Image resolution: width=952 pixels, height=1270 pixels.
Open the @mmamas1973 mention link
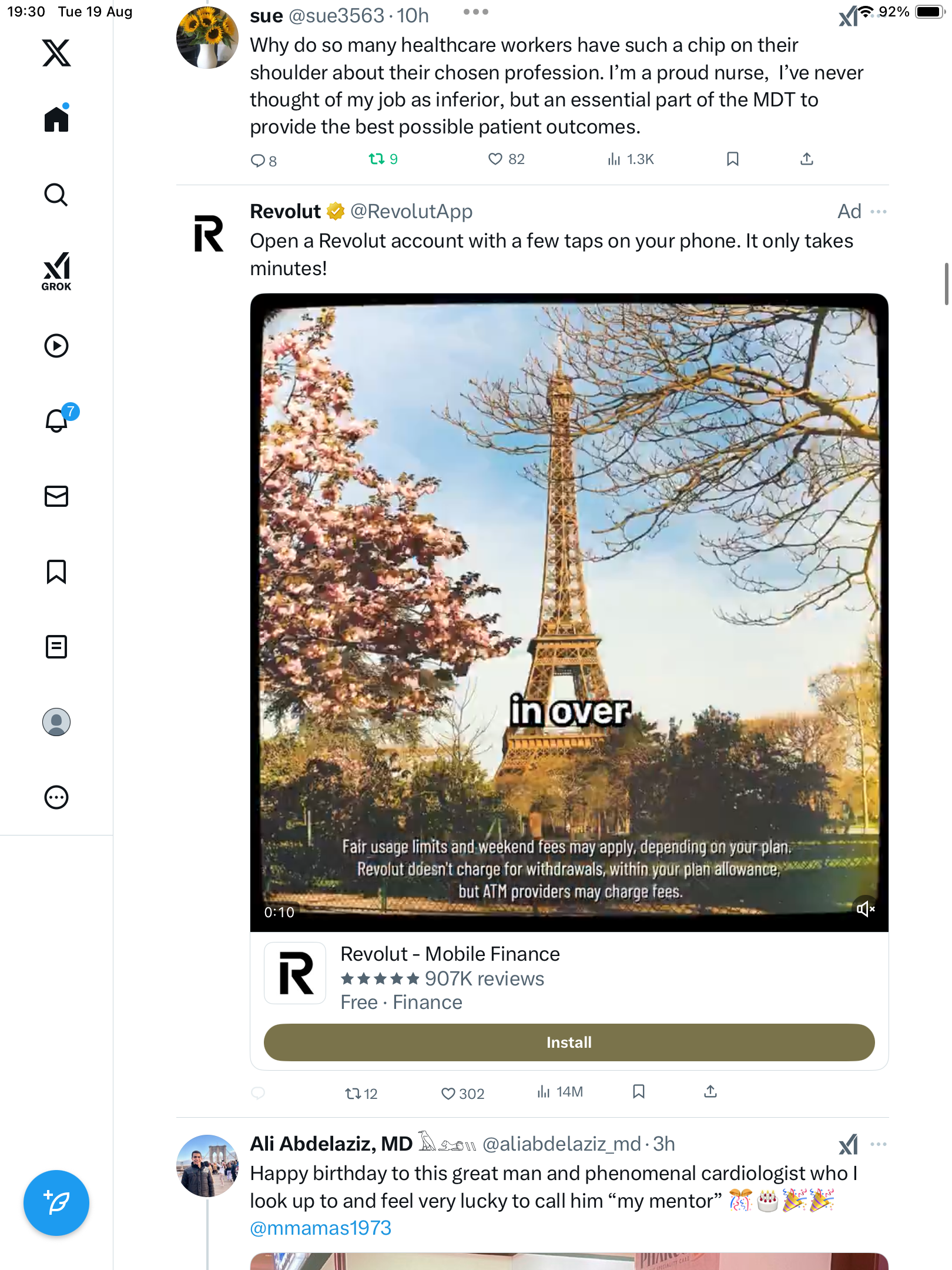pos(321,1228)
